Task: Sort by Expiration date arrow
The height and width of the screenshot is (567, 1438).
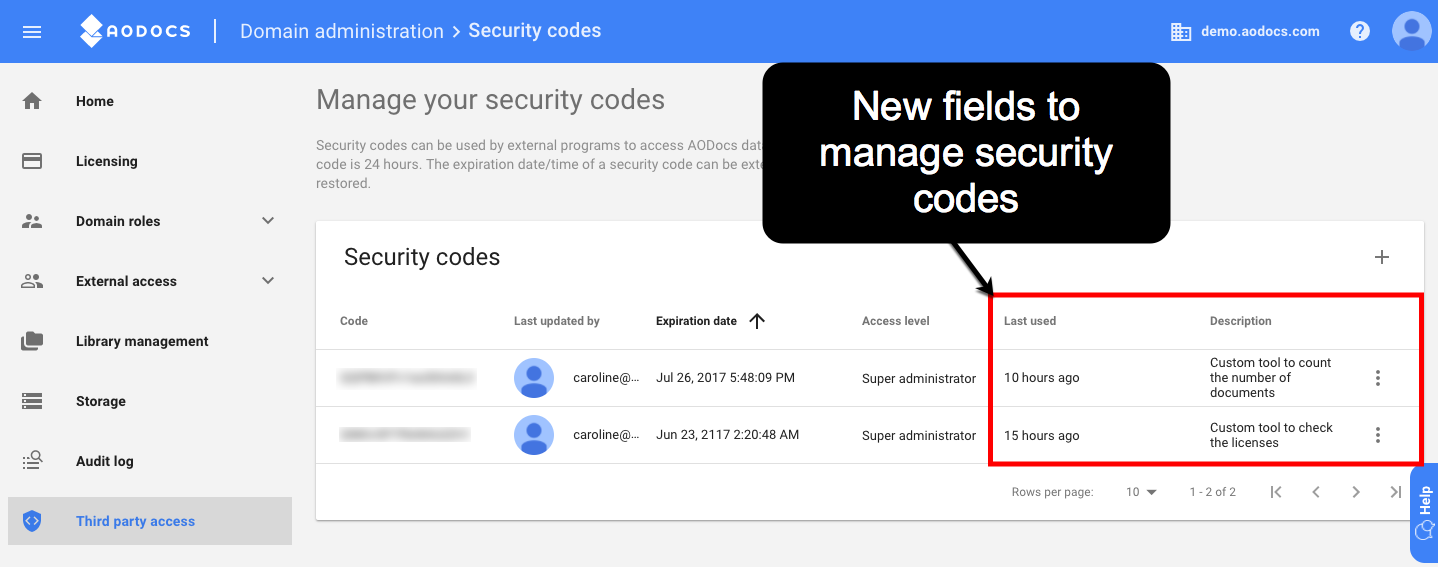Action: tap(757, 321)
